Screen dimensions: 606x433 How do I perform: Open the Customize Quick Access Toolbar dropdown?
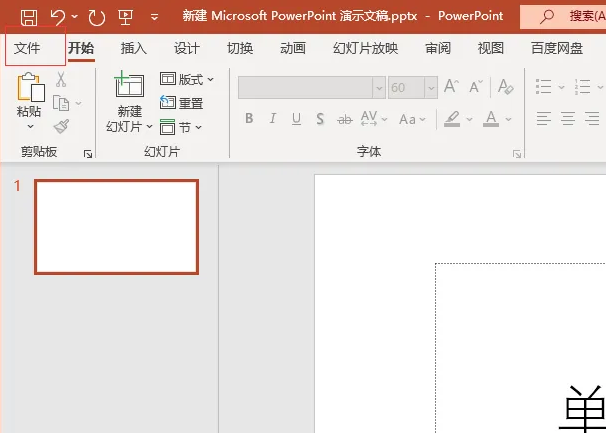[x=154, y=17]
